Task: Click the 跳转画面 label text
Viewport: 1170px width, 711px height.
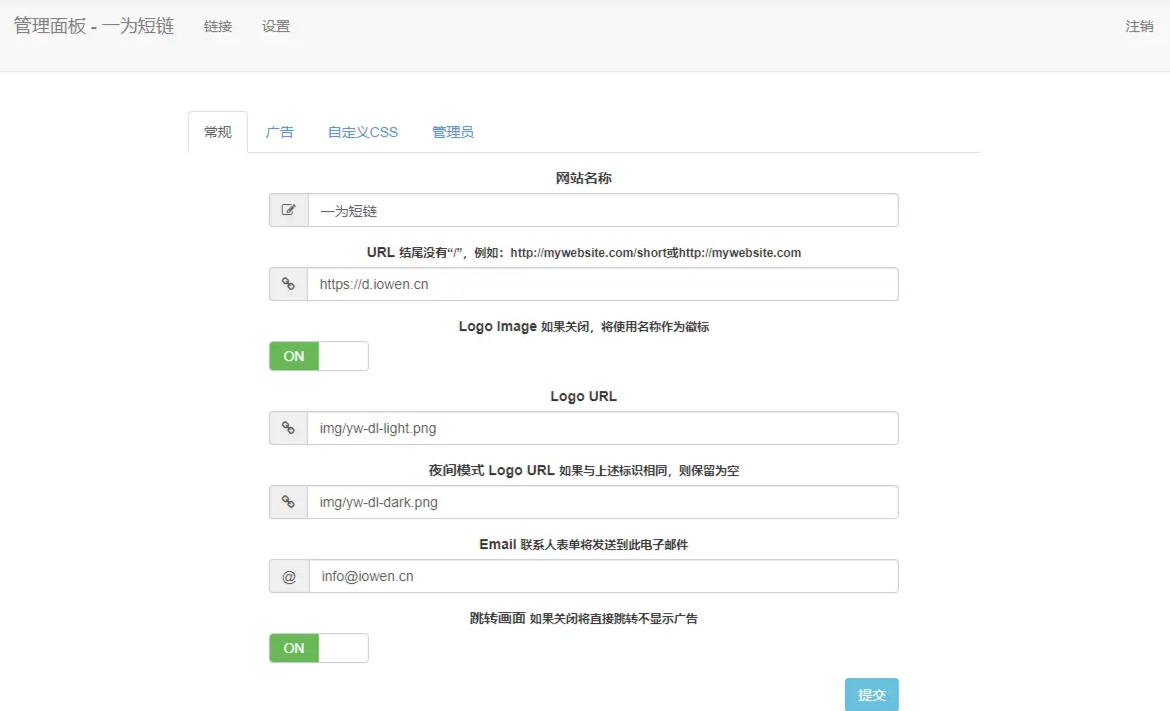Action: [x=584, y=618]
